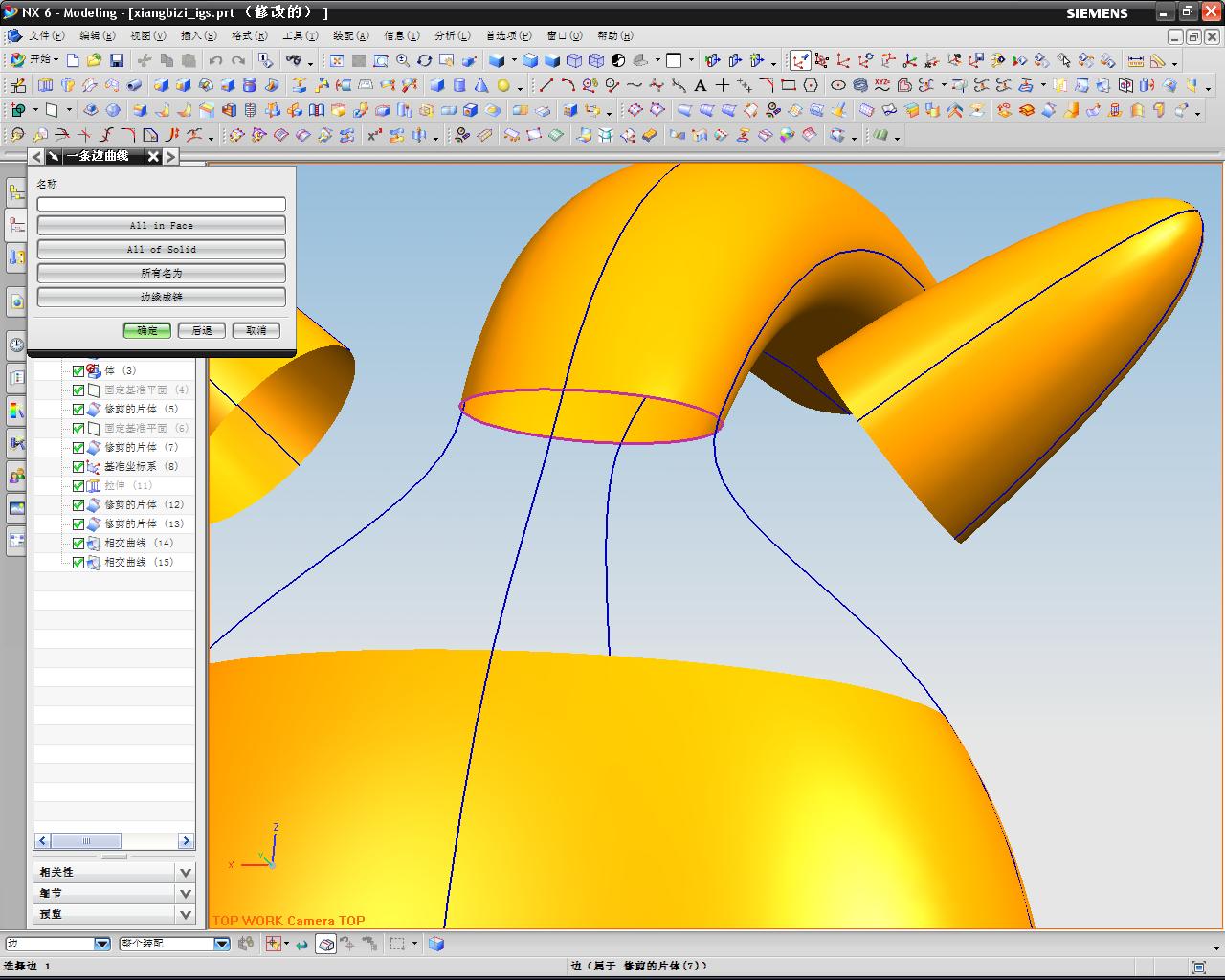Viewport: 1225px width, 980px height.
Task: Click the All of Solid button
Action: (x=162, y=250)
